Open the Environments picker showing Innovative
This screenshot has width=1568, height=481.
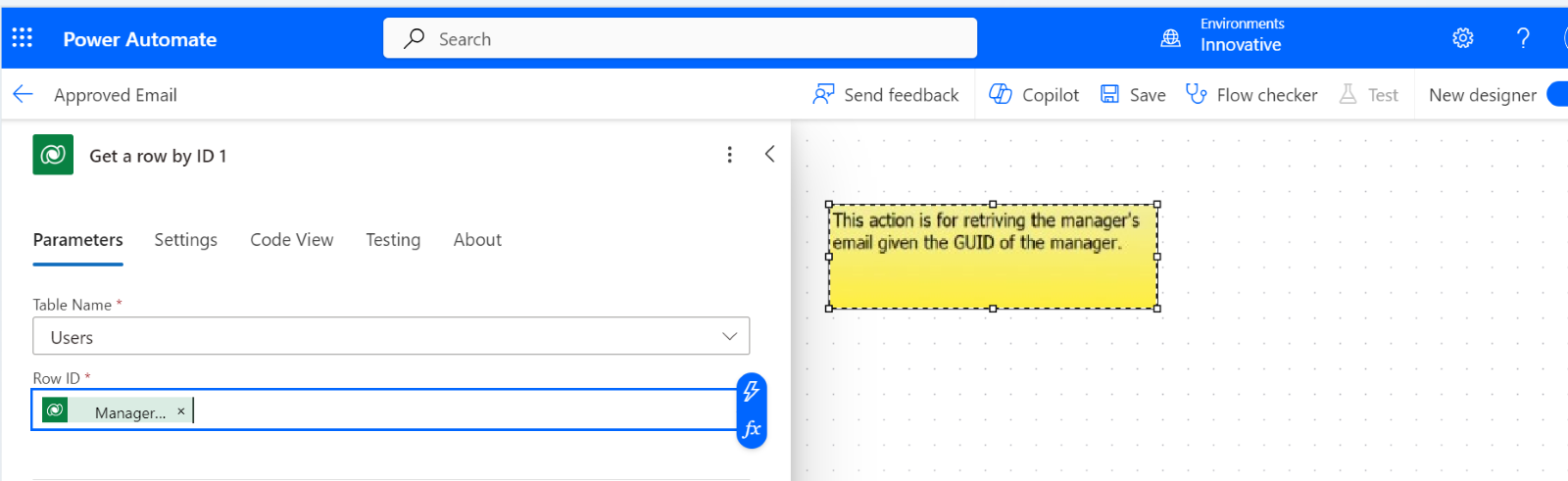click(1225, 35)
